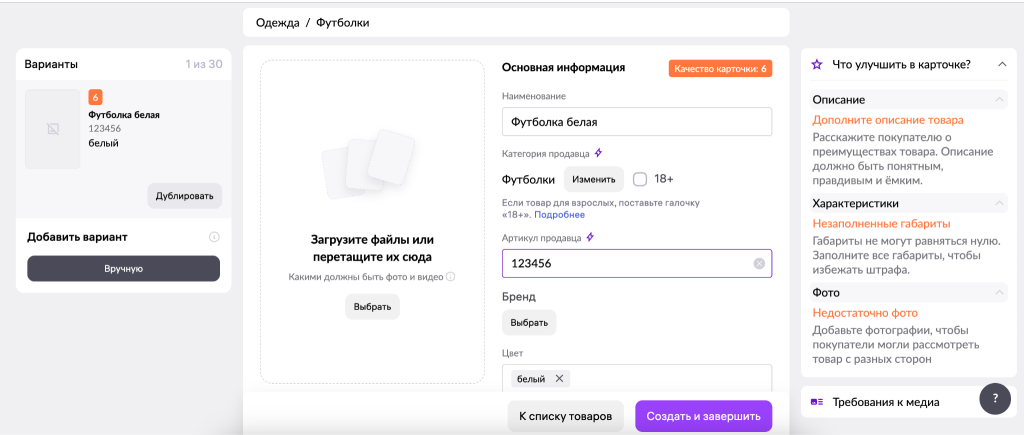
Task: Clear the Артикул продавца field with the X icon
Action: coord(759,264)
